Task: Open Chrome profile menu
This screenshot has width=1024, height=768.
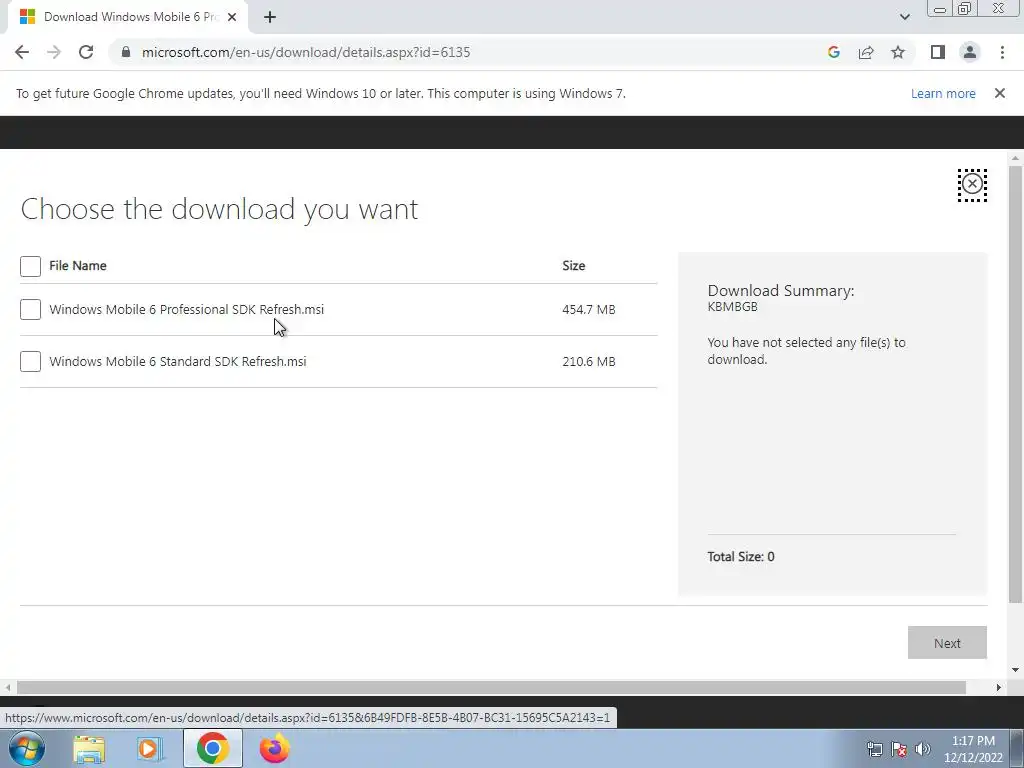Action: coord(970,52)
